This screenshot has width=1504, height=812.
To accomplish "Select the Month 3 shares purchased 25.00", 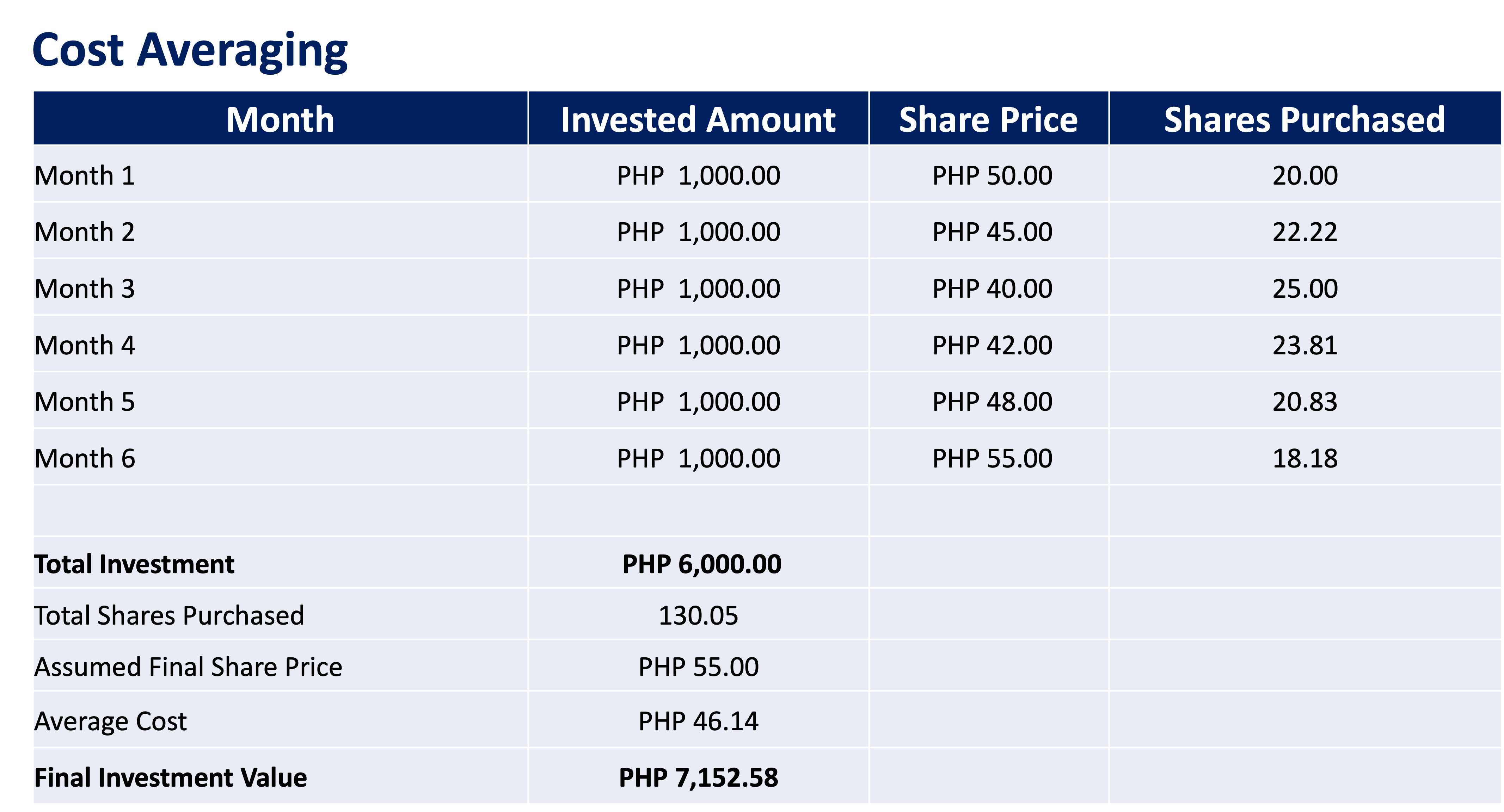I will [x=1305, y=289].
